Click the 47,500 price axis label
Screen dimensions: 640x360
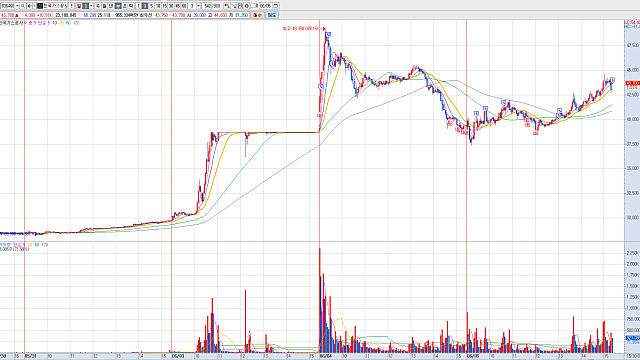pyautogui.click(x=632, y=46)
